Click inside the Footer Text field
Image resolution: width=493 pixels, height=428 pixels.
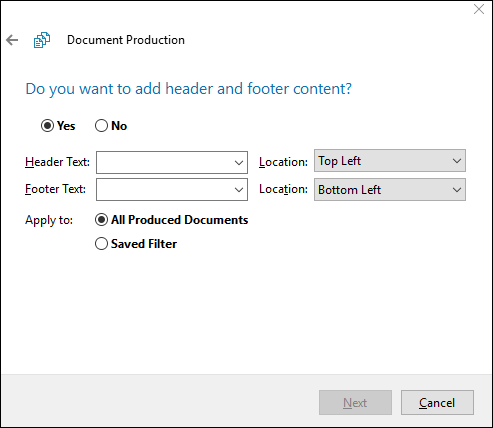(x=165, y=190)
